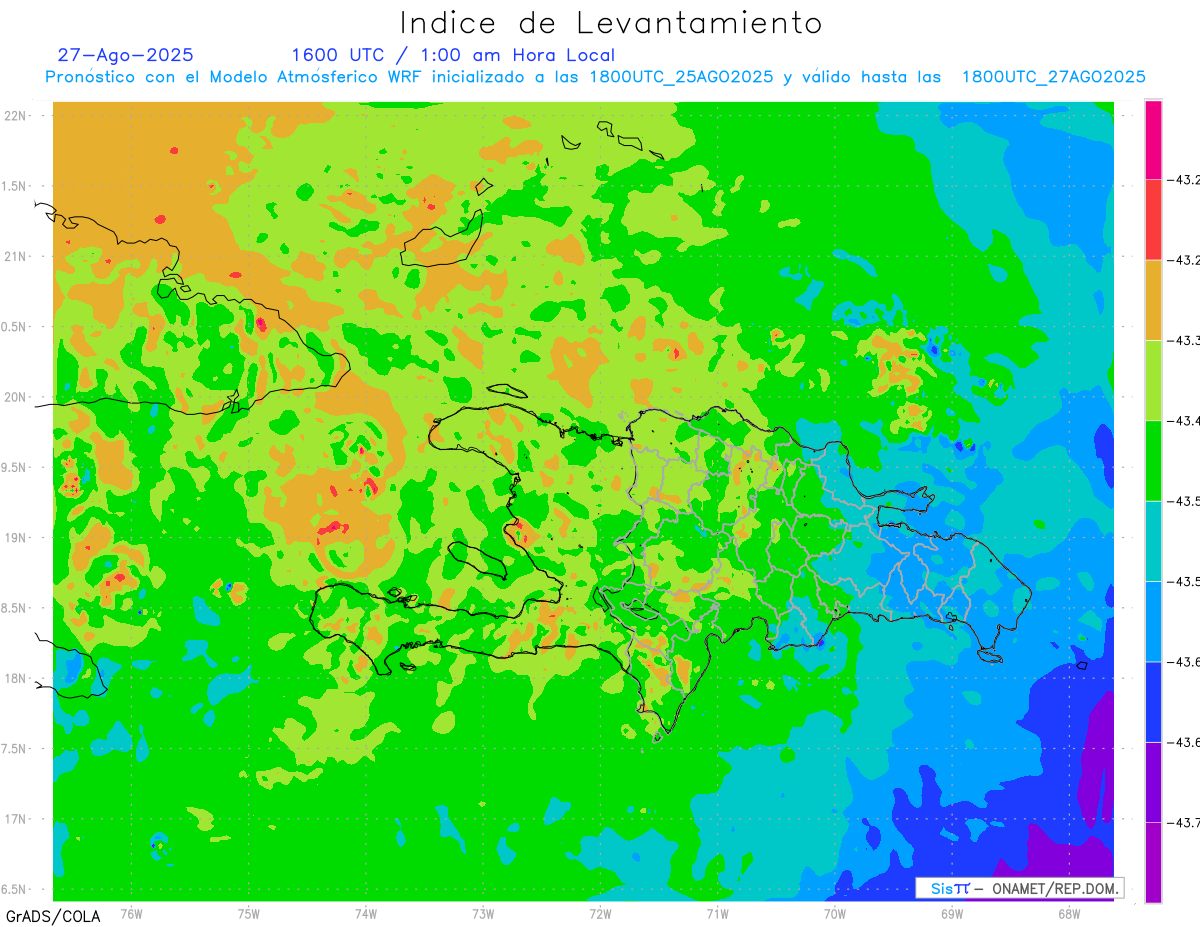The image size is (1200, 927).
Task: Pick the royal blue swatch on the color bar
Action: click(1153, 701)
